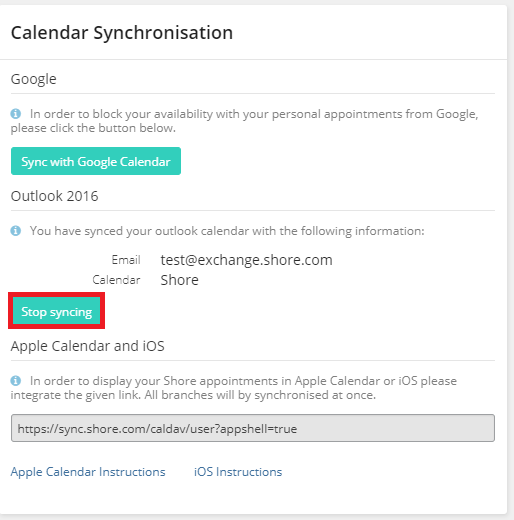Click the synced calendar name Shore
This screenshot has height=520, width=514.
pyautogui.click(x=180, y=280)
